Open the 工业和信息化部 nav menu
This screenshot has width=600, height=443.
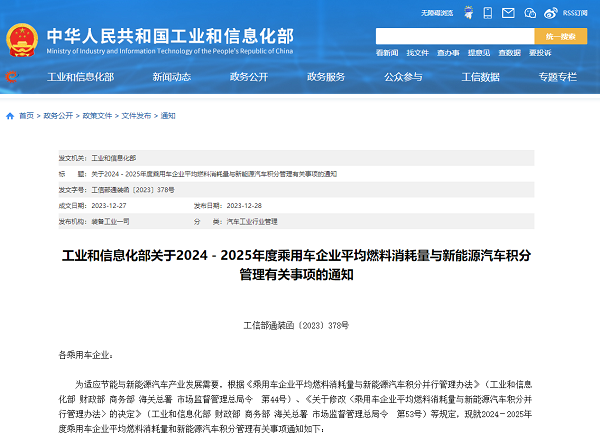pos(81,77)
